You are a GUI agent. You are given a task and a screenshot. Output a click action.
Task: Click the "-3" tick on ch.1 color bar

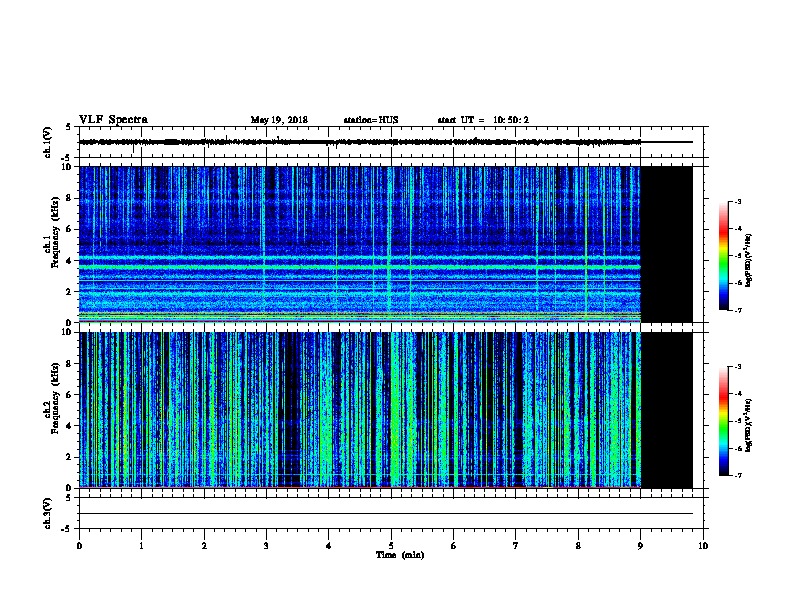tap(738, 201)
